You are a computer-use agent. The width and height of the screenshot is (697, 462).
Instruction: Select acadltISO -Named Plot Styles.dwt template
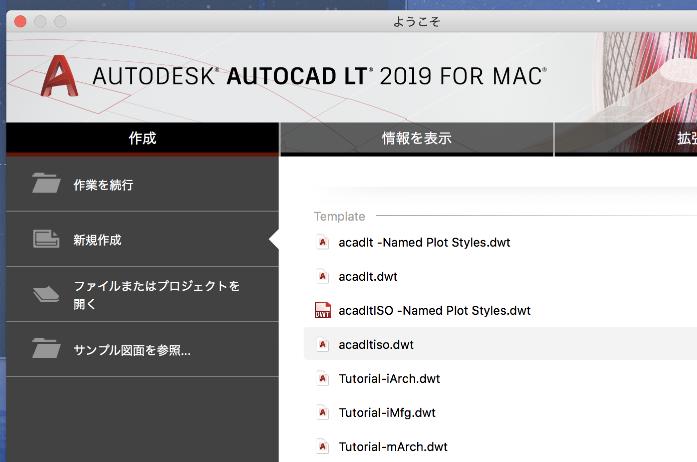tap(434, 311)
